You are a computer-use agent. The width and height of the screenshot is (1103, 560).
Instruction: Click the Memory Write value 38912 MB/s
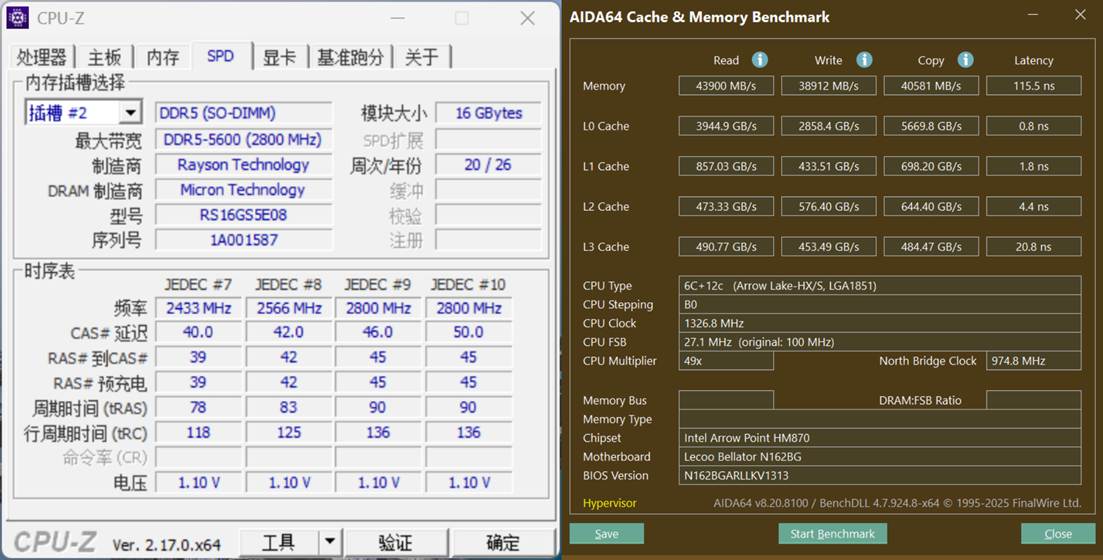[x=829, y=86]
